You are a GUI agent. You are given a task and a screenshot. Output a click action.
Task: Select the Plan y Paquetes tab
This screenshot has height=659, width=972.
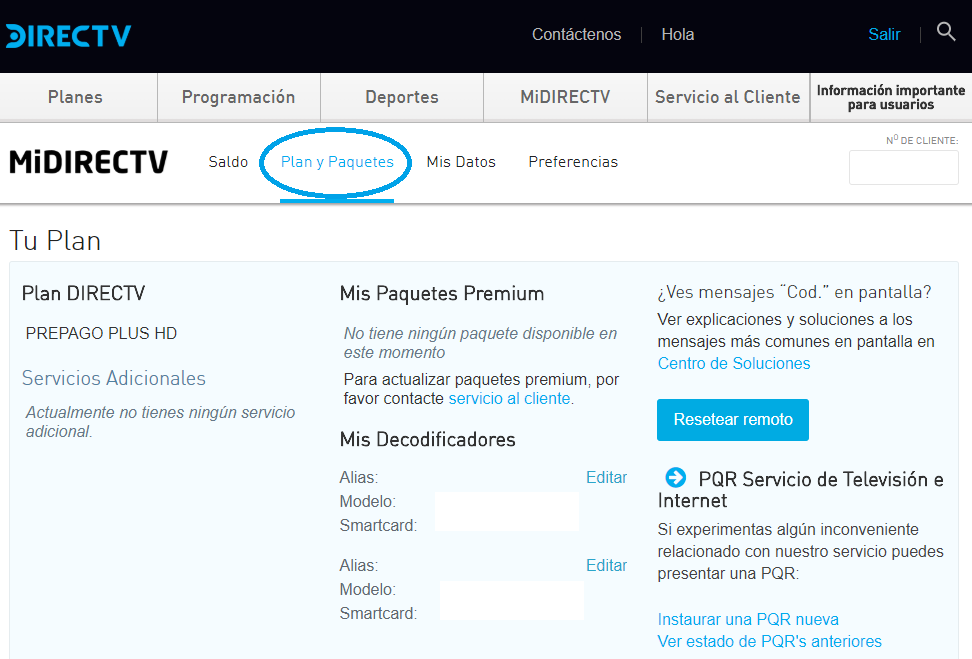click(x=337, y=162)
